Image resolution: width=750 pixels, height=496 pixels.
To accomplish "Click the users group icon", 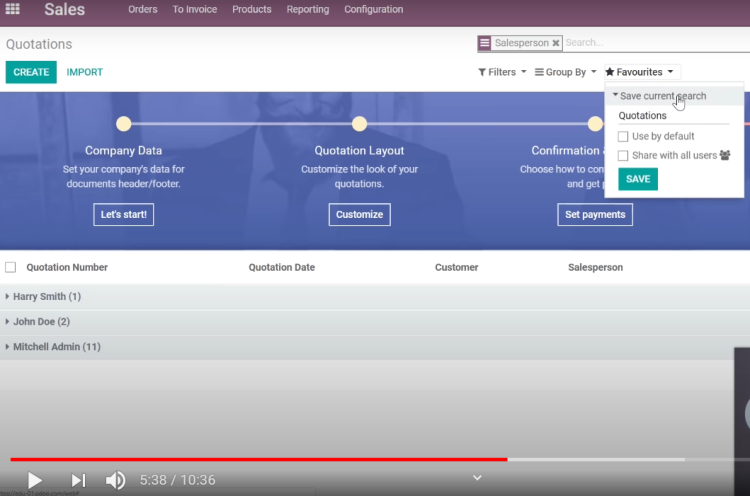I will pos(725,155).
